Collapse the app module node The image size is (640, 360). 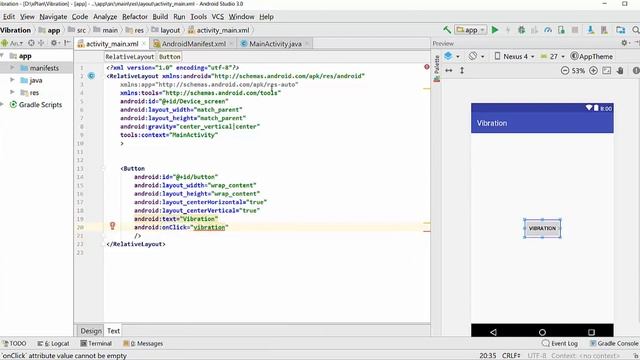[2, 56]
